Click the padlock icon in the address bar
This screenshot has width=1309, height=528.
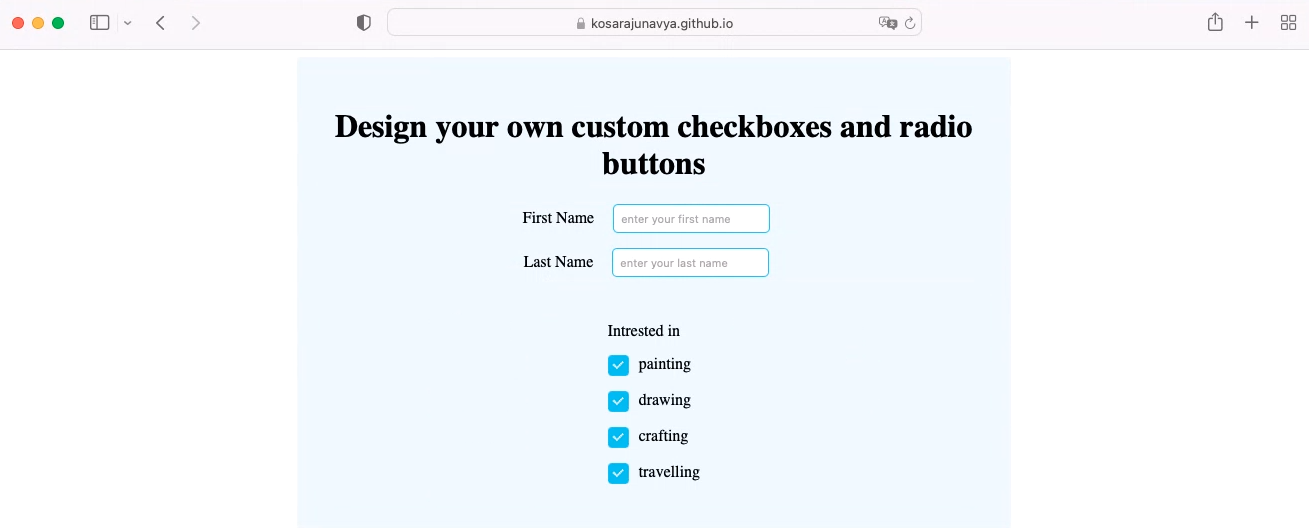click(x=581, y=23)
